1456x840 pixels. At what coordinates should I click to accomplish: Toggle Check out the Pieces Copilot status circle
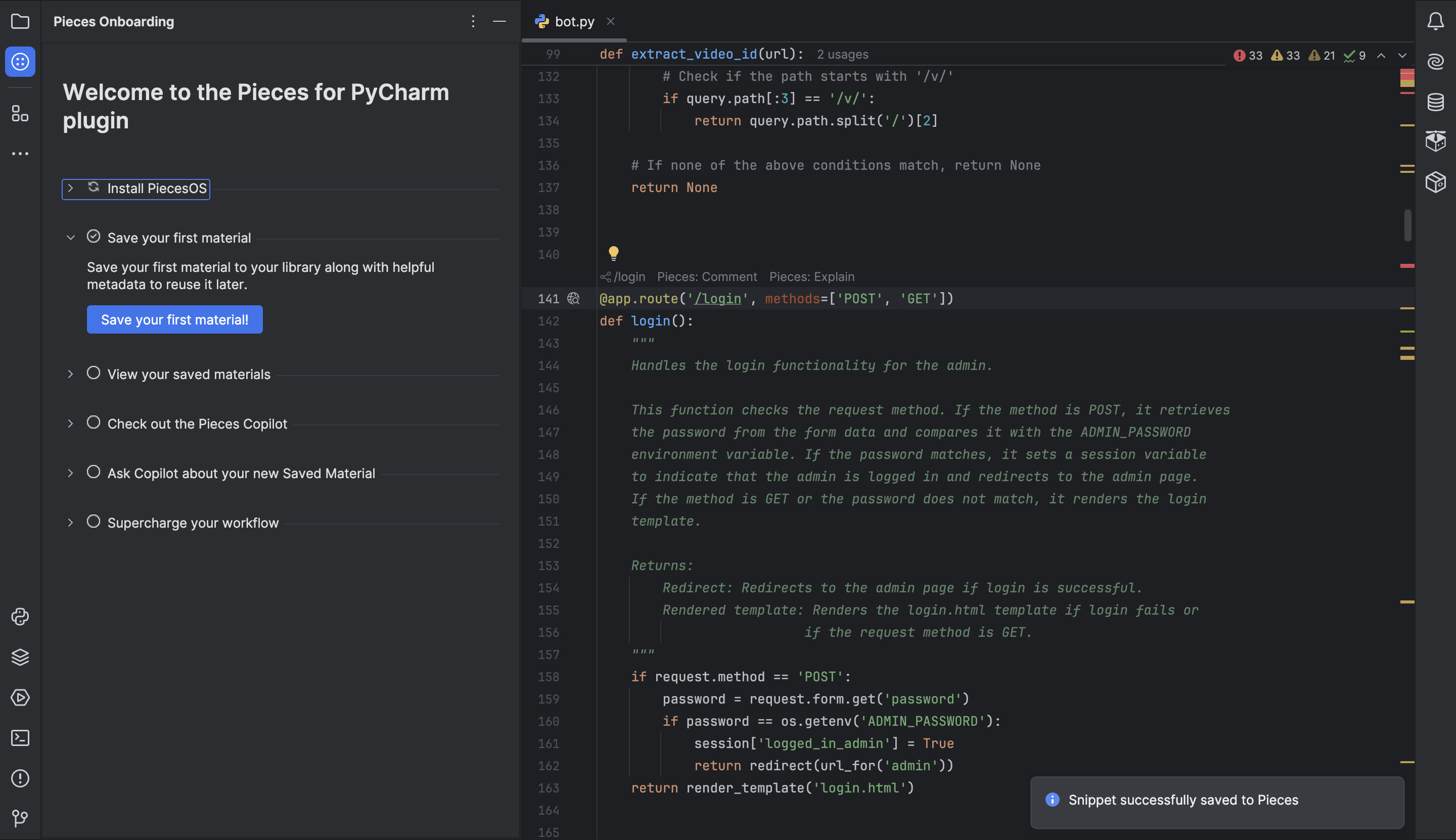click(94, 423)
